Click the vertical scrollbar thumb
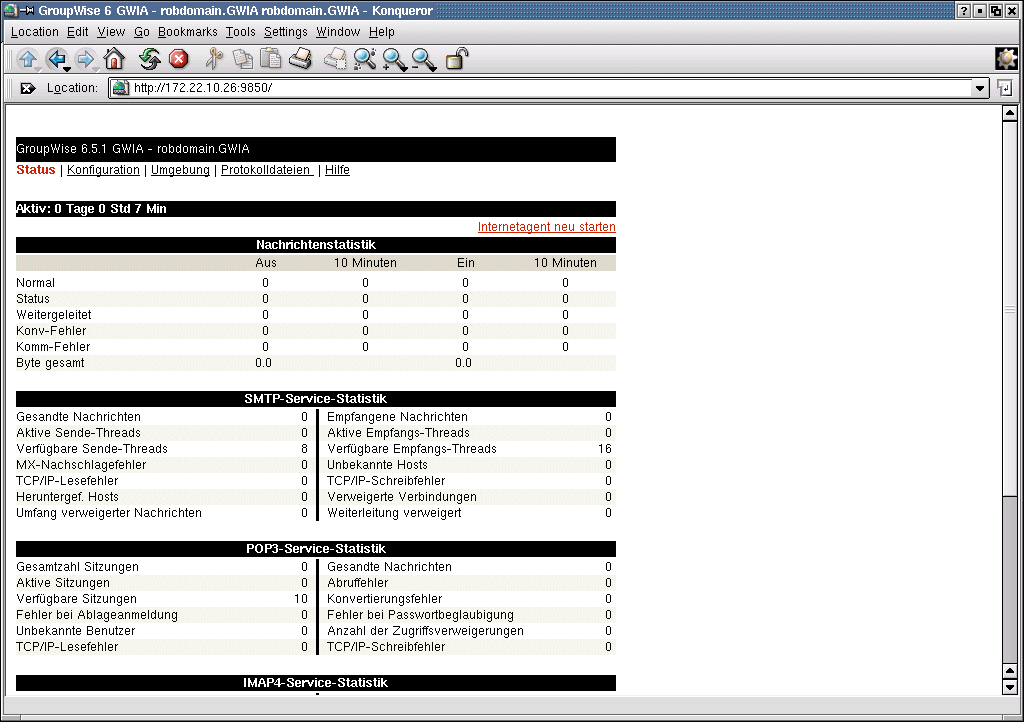The image size is (1024, 722). click(x=1010, y=308)
